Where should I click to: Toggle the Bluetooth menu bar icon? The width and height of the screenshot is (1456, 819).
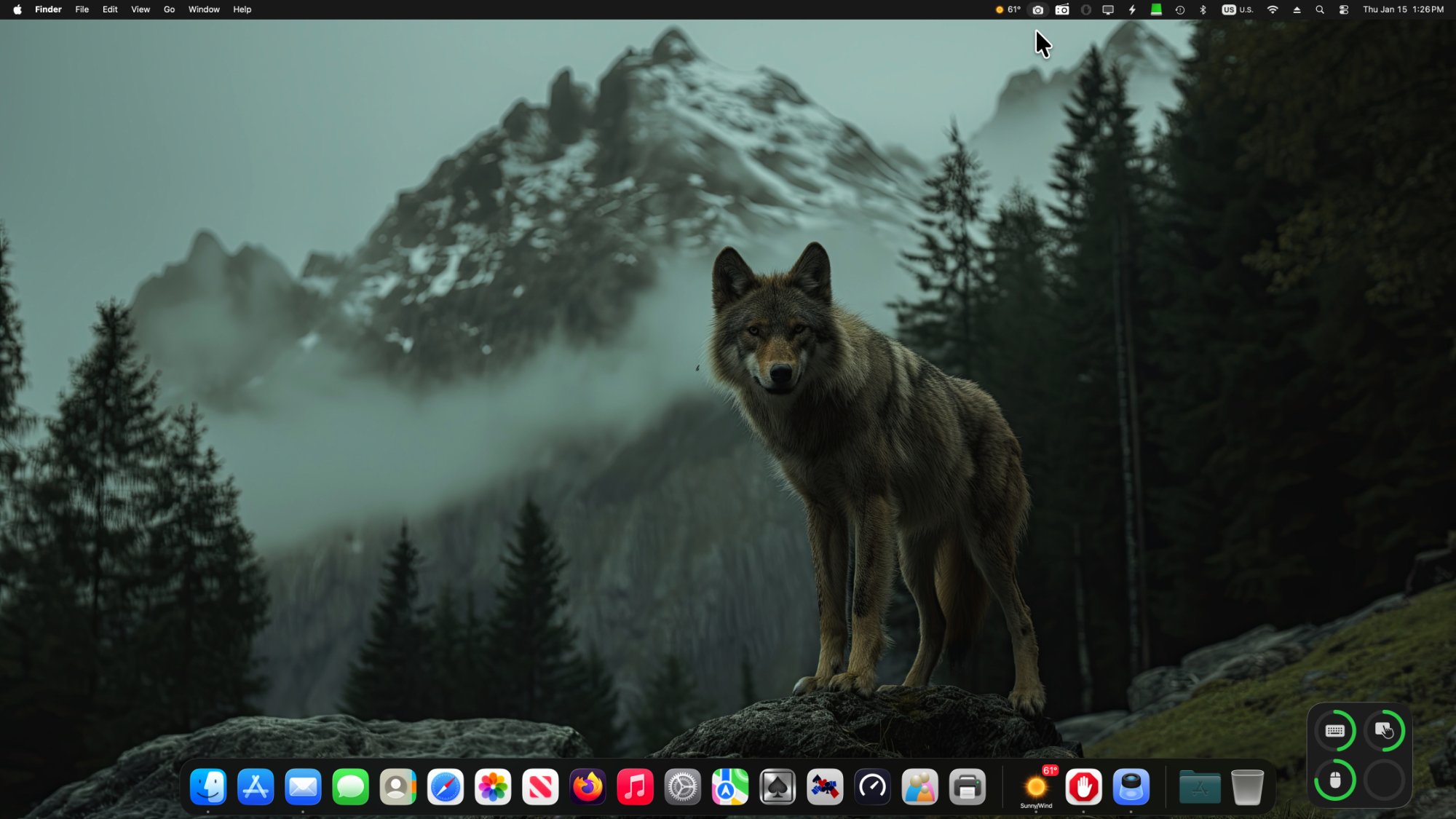[x=1203, y=9]
